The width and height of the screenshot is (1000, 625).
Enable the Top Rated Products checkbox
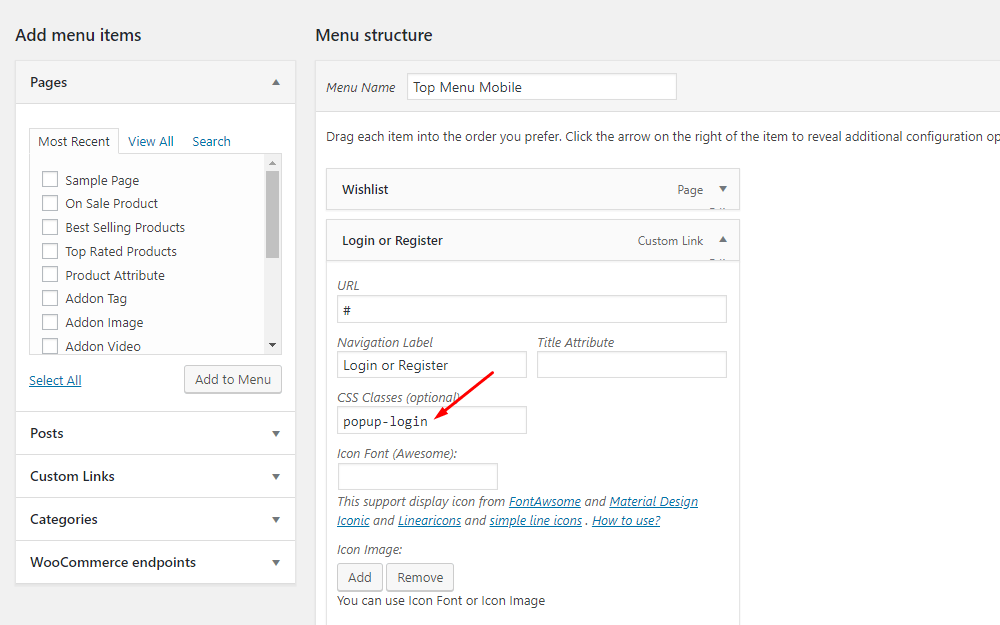[x=50, y=251]
